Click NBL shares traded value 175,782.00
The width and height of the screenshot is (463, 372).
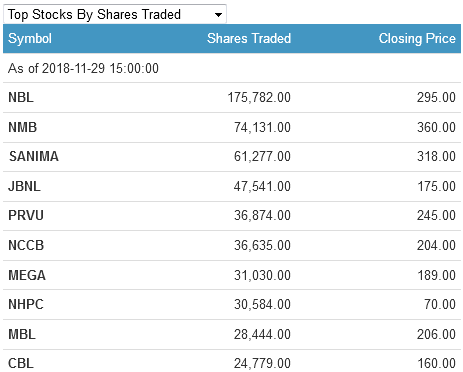[x=259, y=97]
